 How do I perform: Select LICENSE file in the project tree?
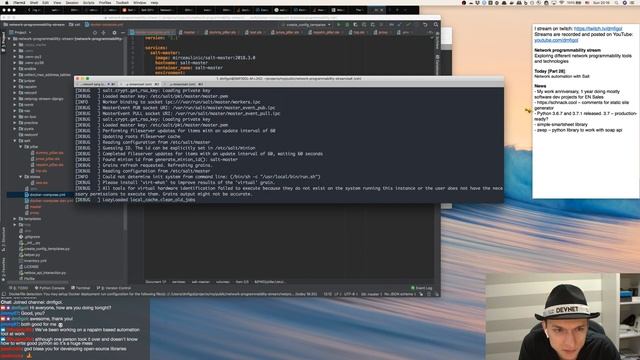coord(29,267)
